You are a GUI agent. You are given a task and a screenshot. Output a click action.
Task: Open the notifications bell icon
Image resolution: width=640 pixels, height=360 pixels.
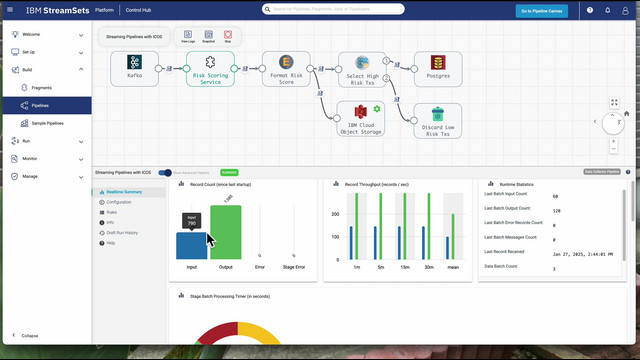(607, 10)
